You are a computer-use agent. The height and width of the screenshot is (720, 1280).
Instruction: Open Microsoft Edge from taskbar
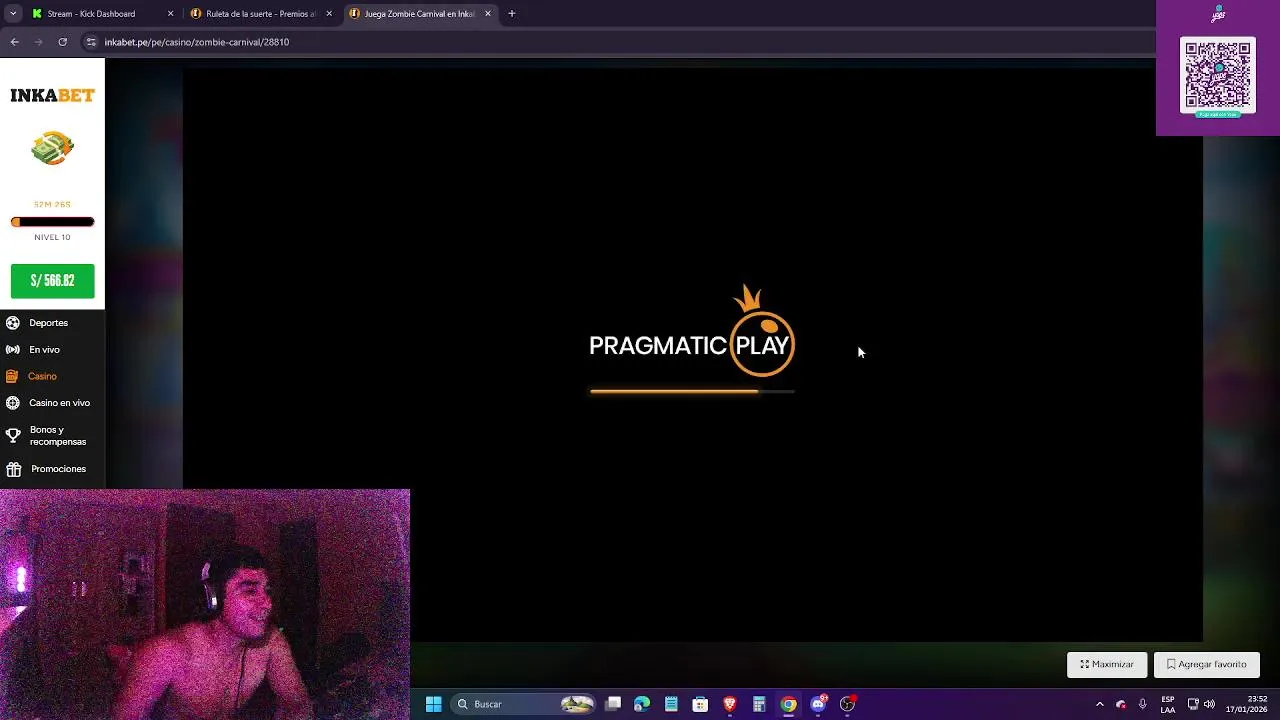click(642, 704)
